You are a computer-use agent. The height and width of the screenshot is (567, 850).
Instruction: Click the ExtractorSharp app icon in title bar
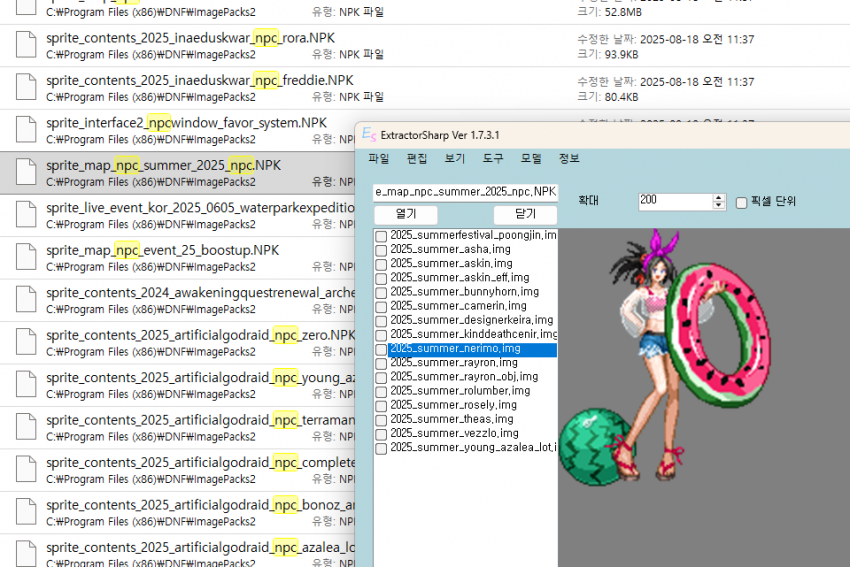tap(369, 135)
